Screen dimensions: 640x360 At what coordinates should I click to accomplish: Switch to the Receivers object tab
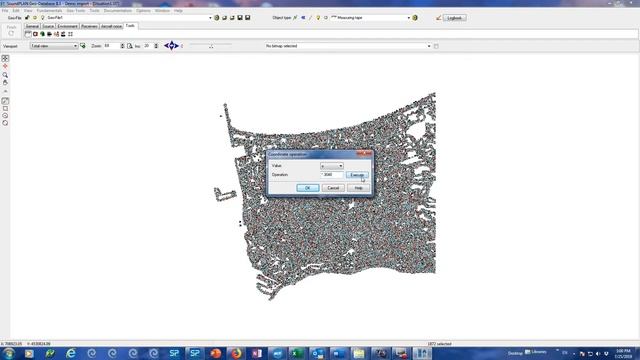(x=89, y=26)
